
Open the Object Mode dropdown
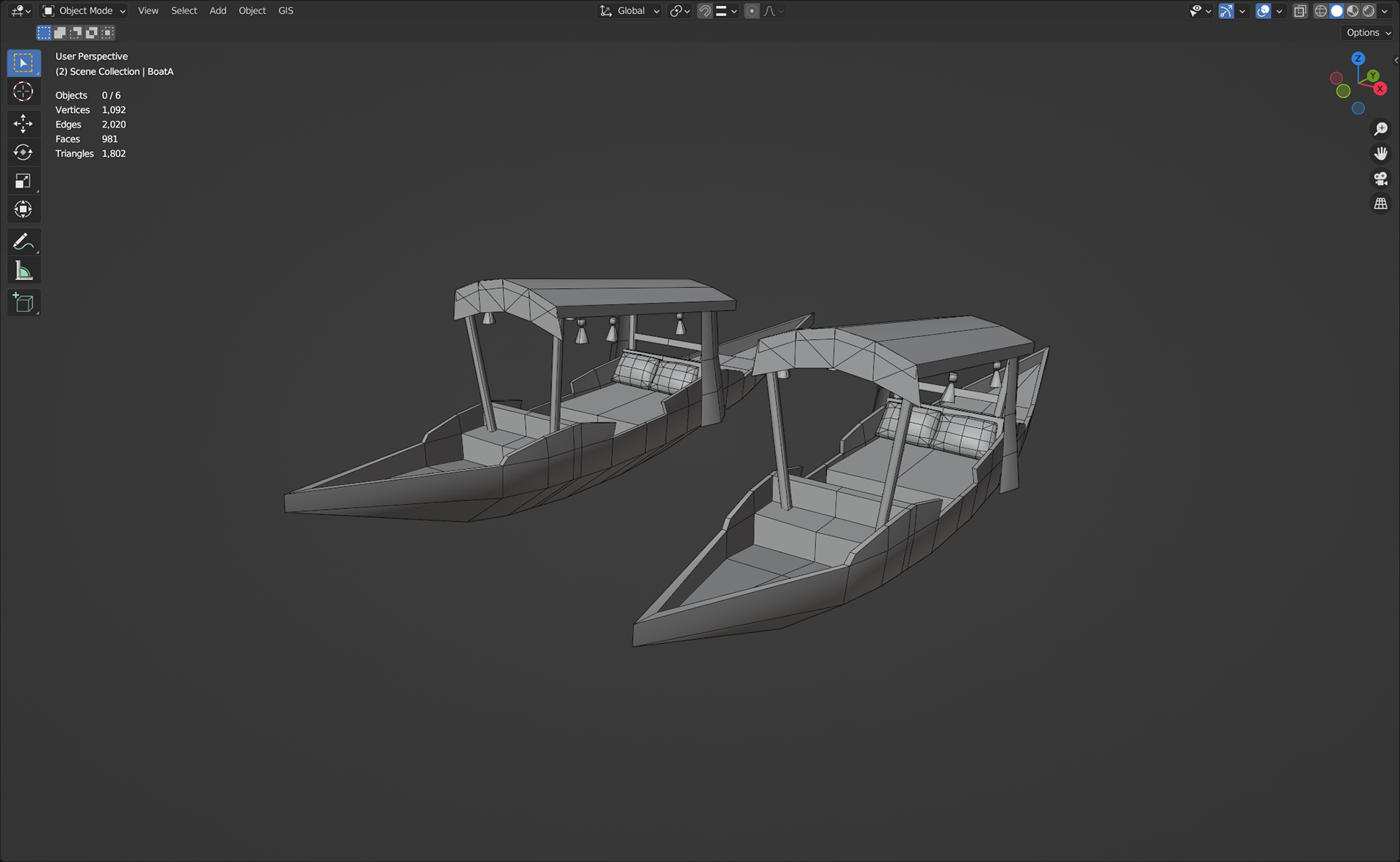pos(84,11)
